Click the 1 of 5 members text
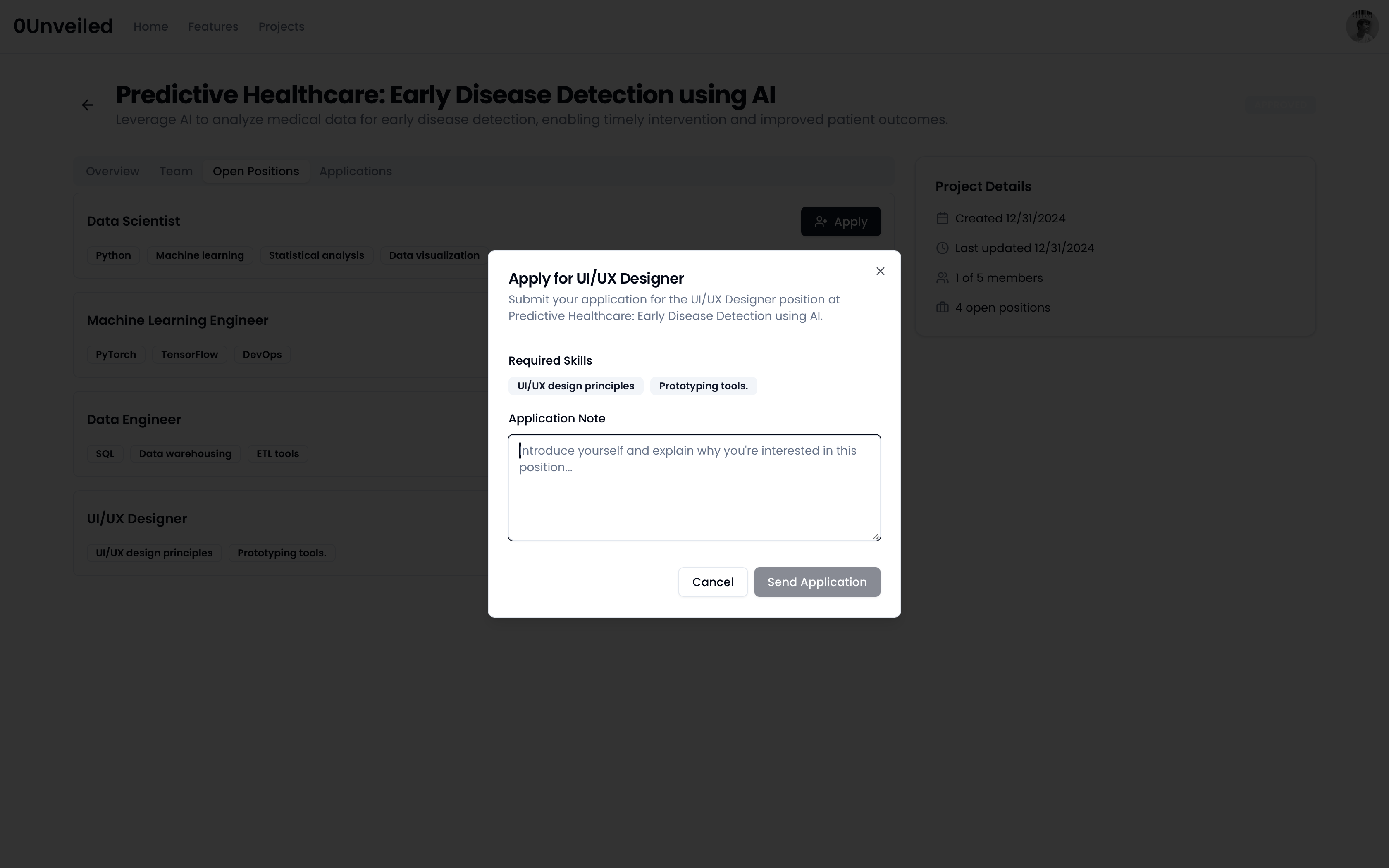1389x868 pixels. click(999, 278)
